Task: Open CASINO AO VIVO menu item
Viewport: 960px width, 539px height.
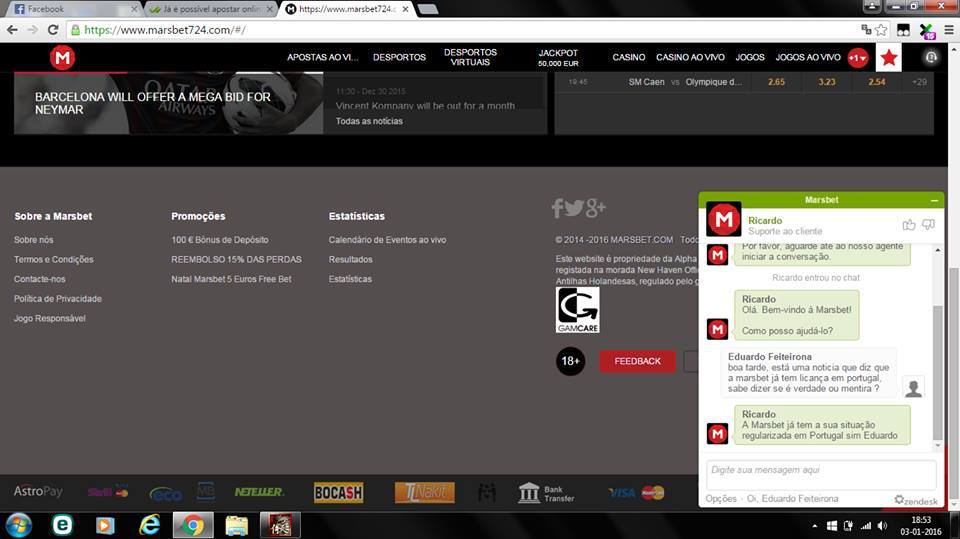Action: tap(690, 58)
